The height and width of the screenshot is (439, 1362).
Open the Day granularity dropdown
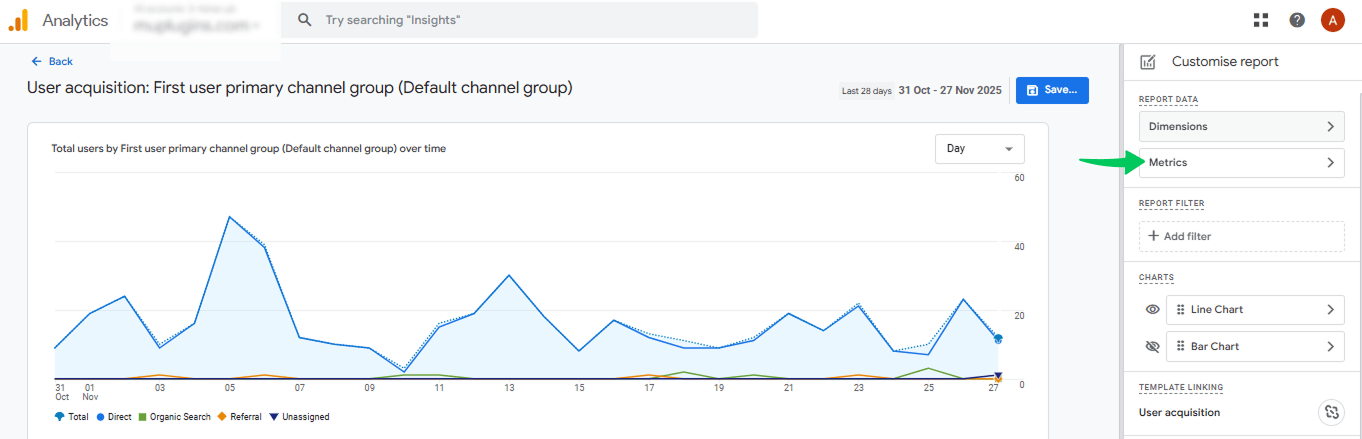click(979, 149)
